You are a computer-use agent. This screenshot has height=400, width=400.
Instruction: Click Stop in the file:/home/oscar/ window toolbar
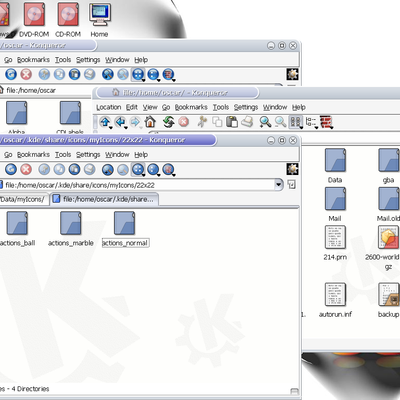pyautogui.click(x=183, y=122)
